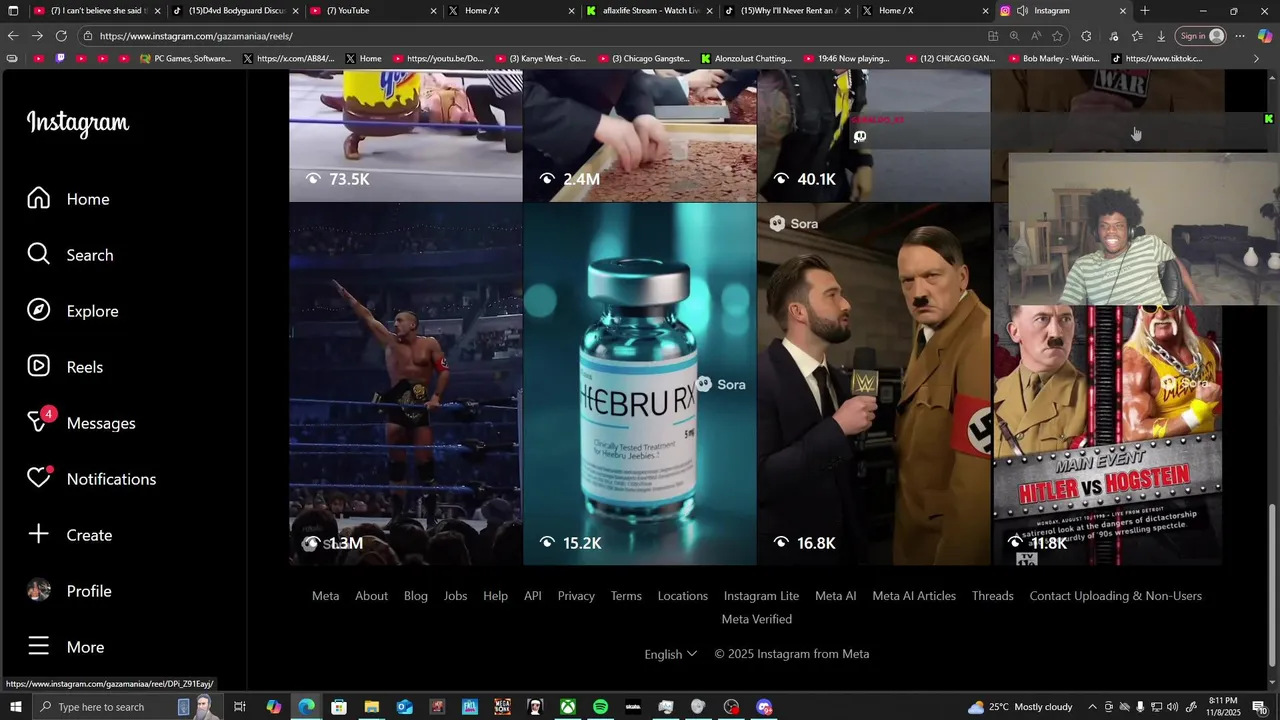
Task: Open Spotify from the taskbar
Action: tap(600, 707)
